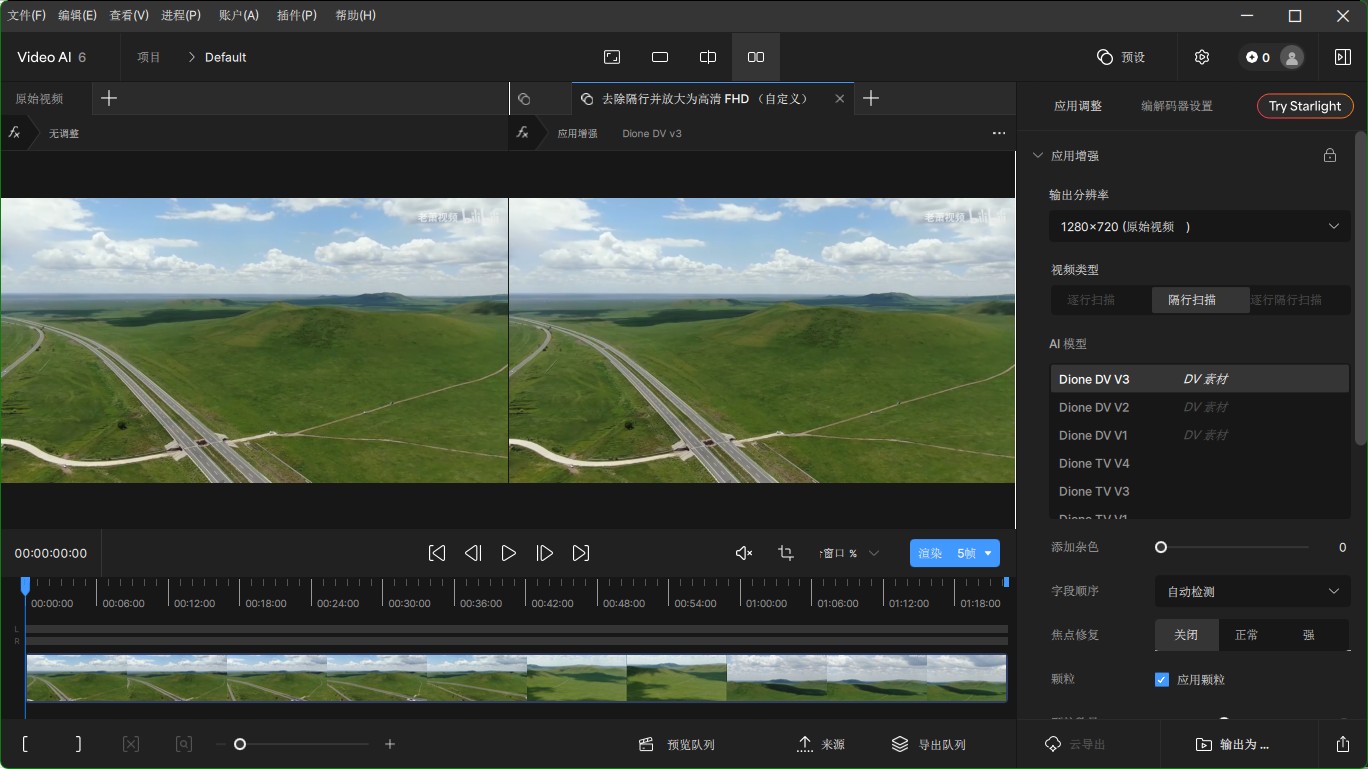
Task: Step forward one frame
Action: (545, 553)
